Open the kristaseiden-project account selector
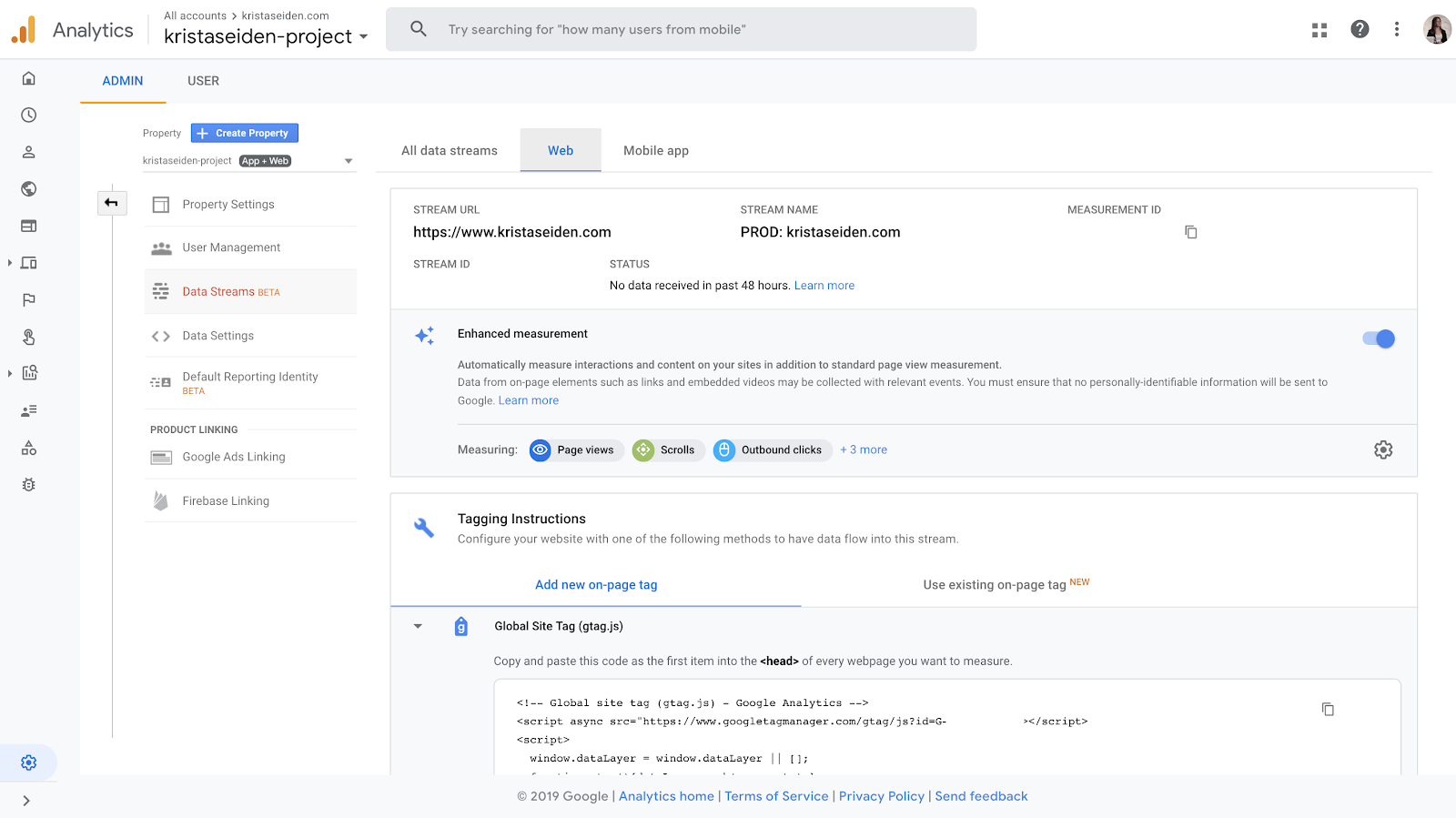The height and width of the screenshot is (818, 1456). [x=266, y=36]
